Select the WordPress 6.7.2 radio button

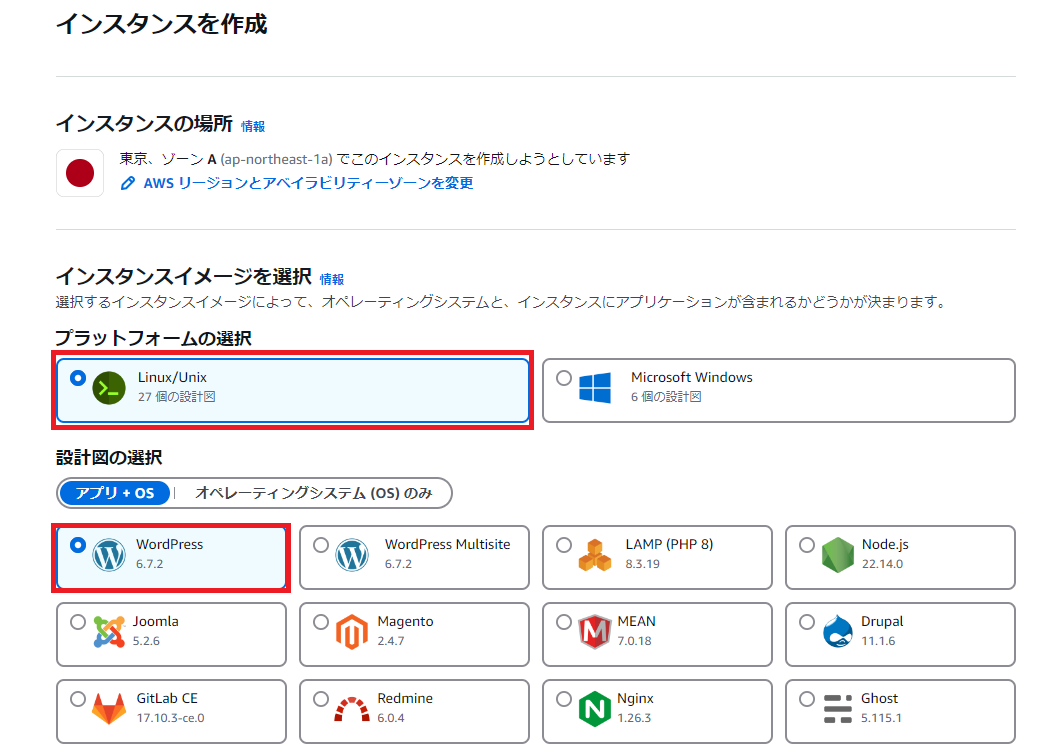point(78,545)
